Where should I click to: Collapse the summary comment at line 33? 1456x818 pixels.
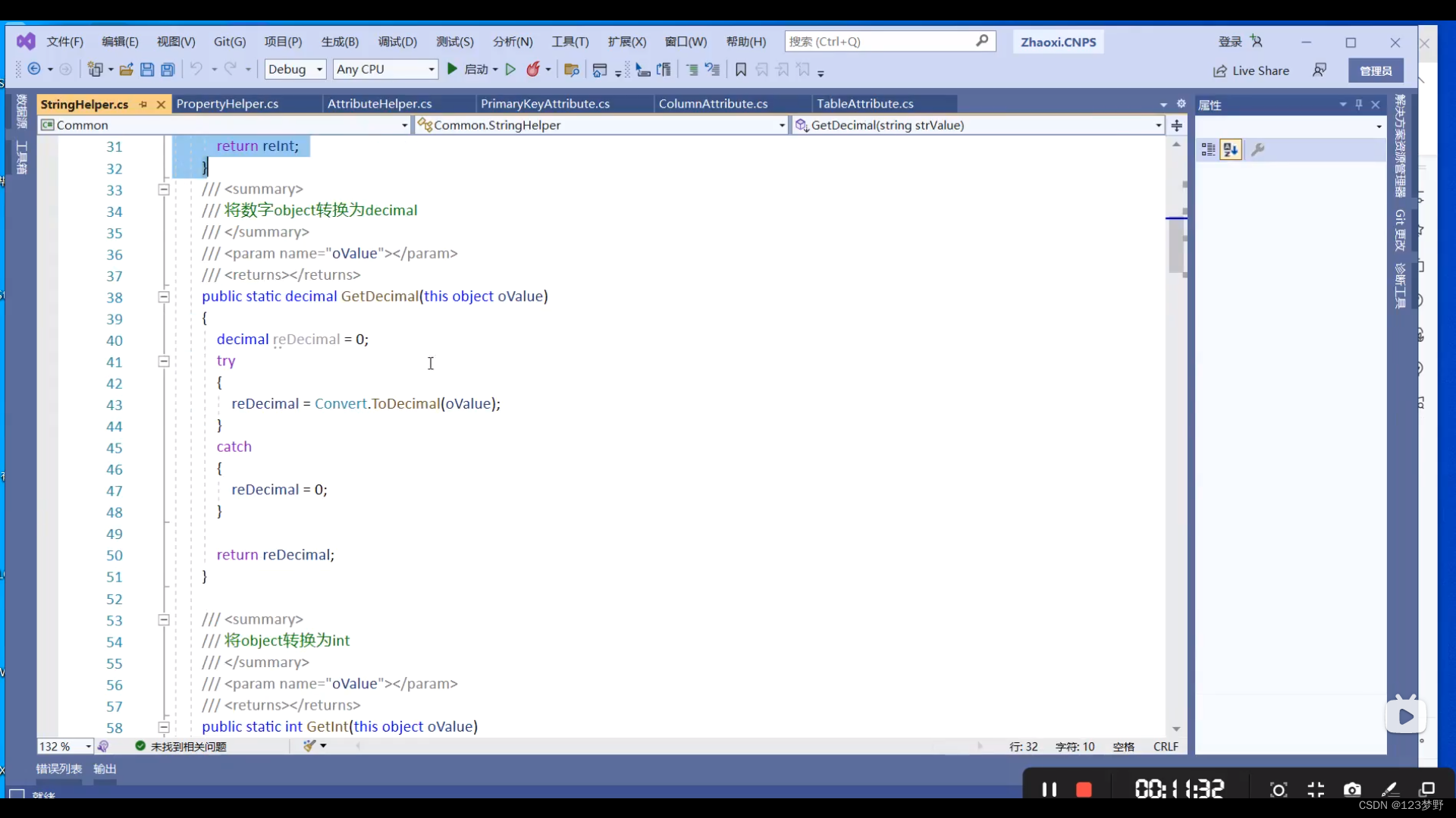pos(164,190)
